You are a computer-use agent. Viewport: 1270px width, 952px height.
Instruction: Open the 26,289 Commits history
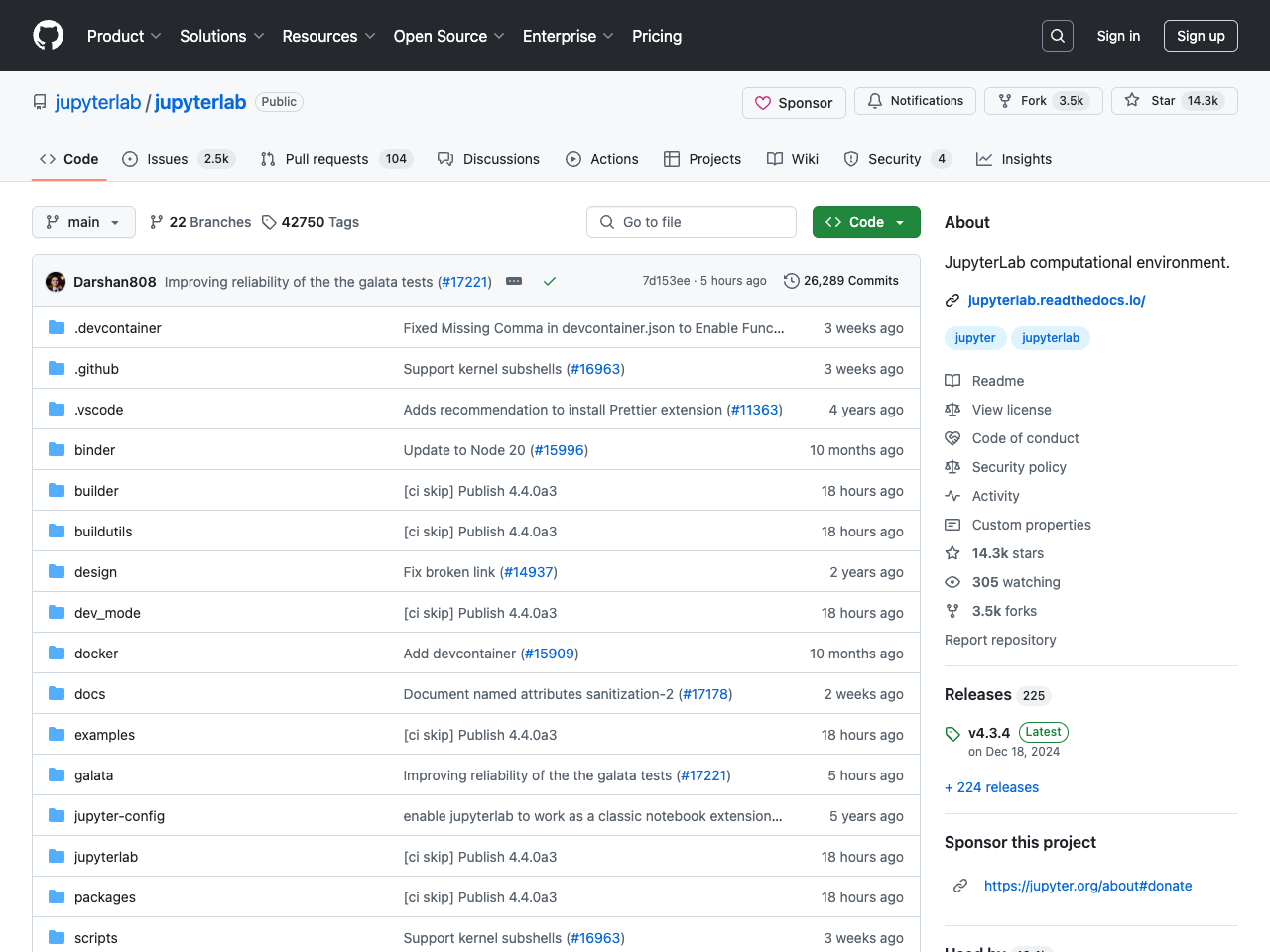tap(841, 281)
